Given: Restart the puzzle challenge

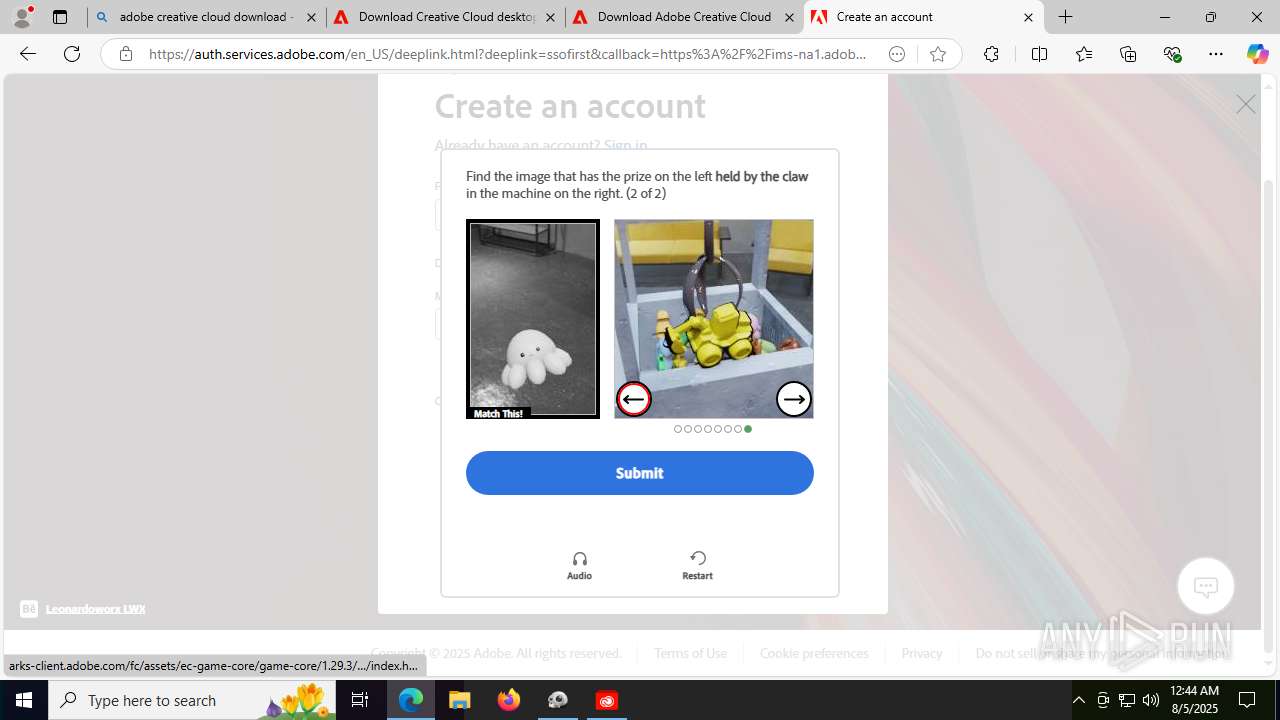Looking at the screenshot, I should pos(697,565).
